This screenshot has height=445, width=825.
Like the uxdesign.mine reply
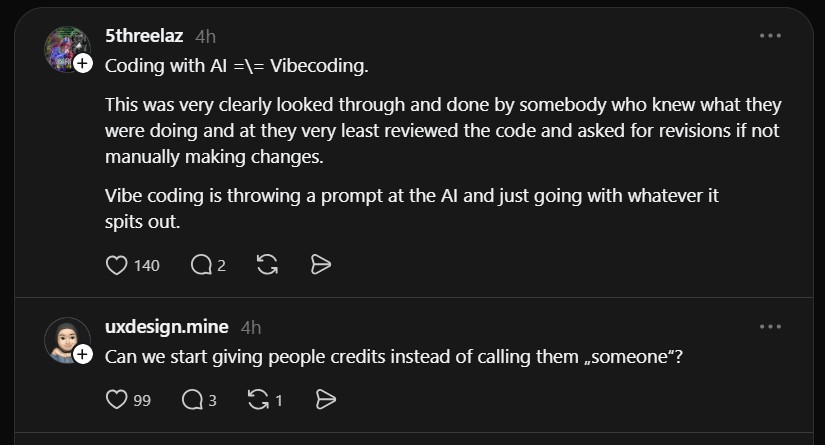point(118,400)
